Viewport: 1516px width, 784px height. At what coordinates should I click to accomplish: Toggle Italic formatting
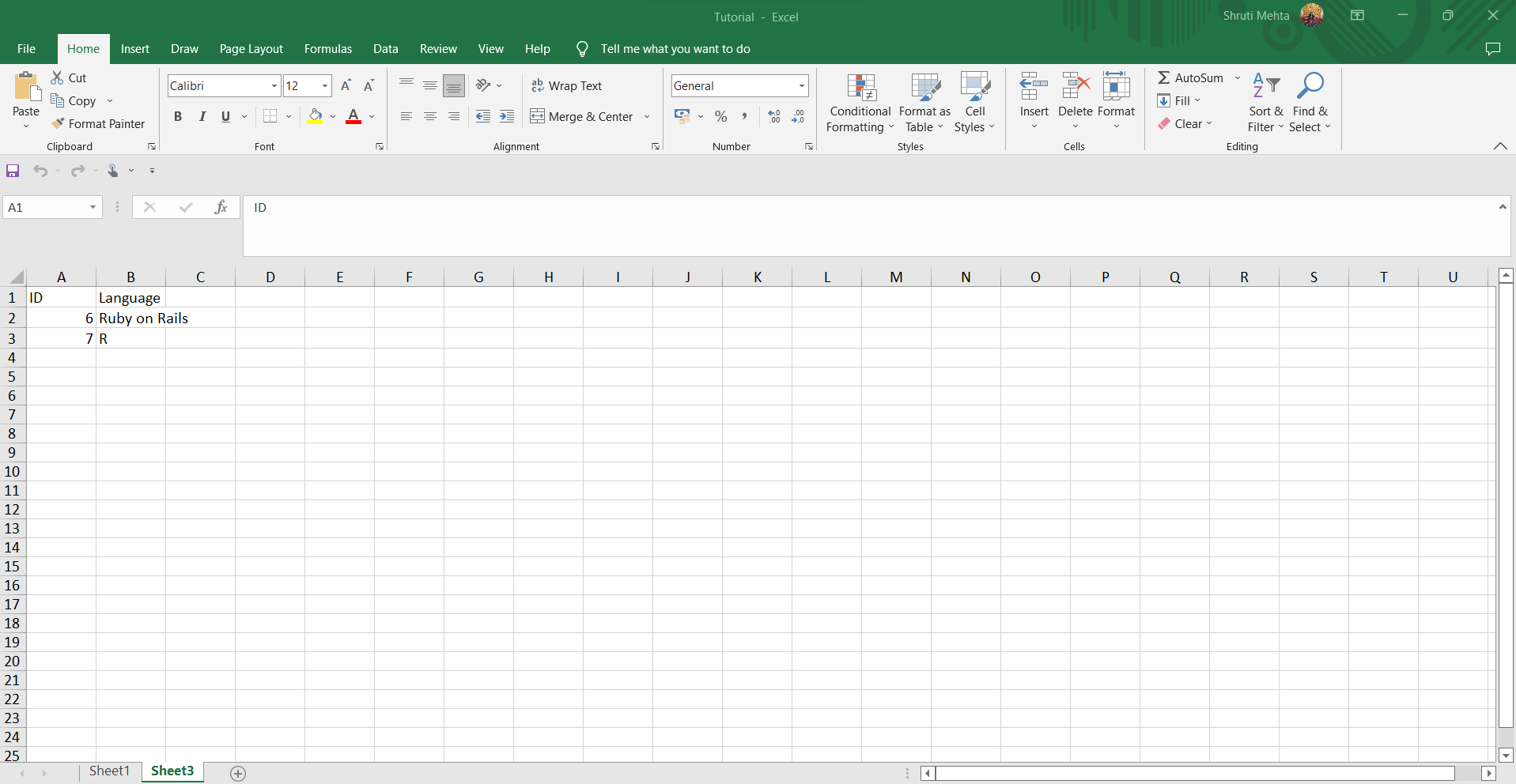(202, 116)
